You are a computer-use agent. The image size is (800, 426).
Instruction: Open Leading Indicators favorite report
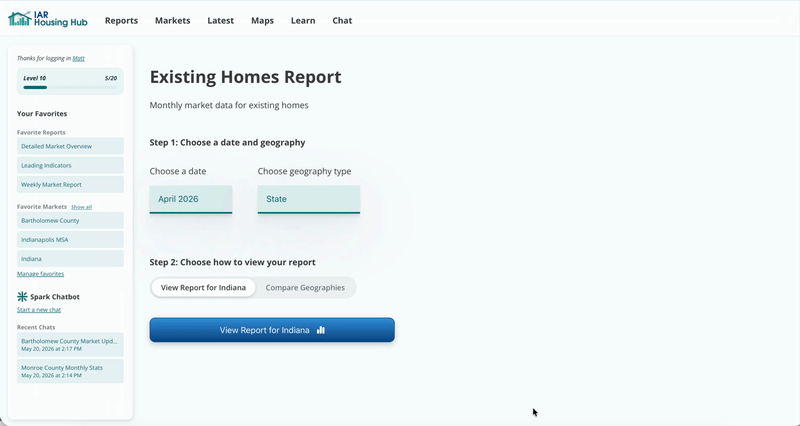(x=70, y=165)
